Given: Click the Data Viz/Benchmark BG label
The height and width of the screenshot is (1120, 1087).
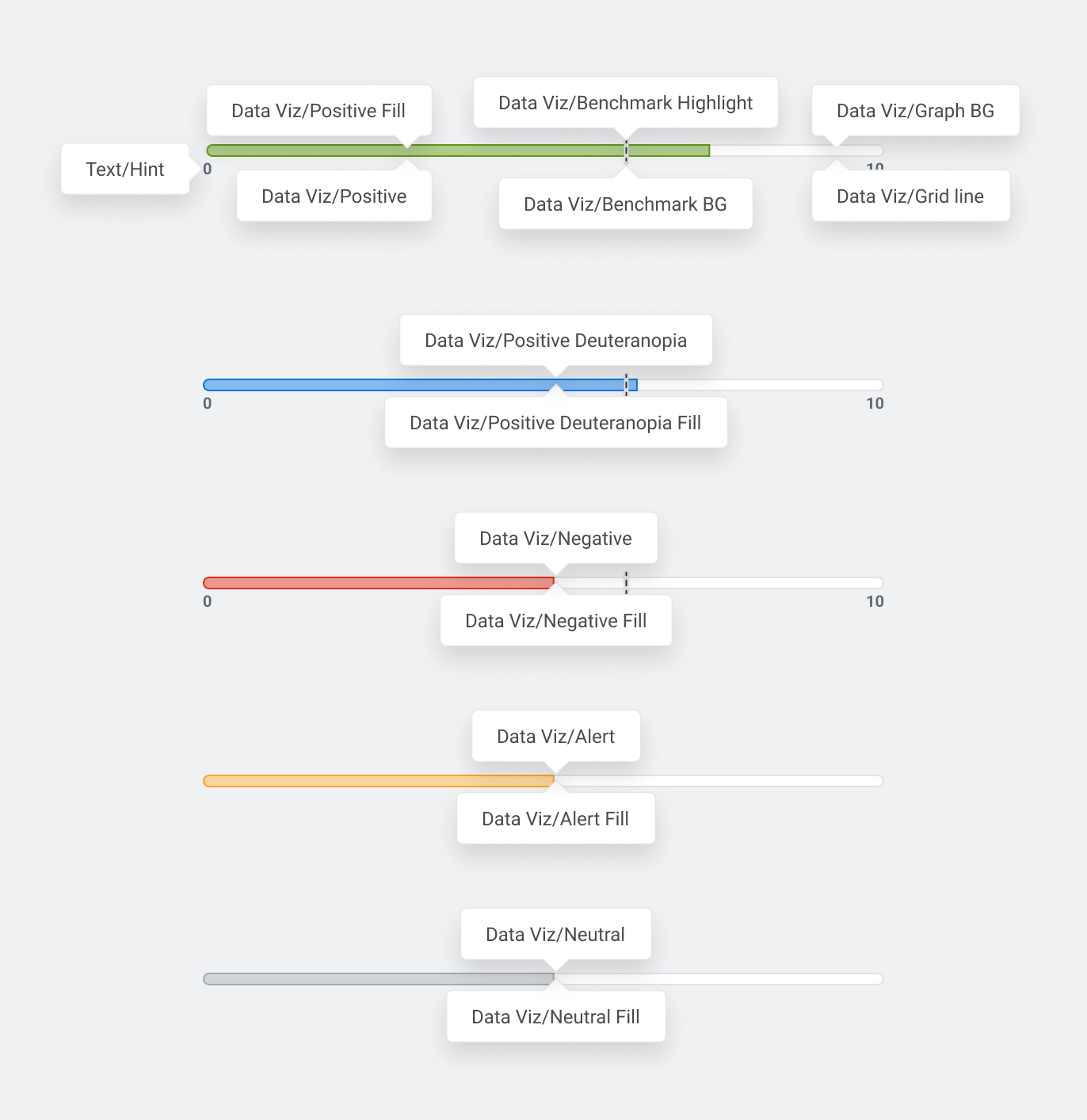Looking at the screenshot, I should click(625, 204).
